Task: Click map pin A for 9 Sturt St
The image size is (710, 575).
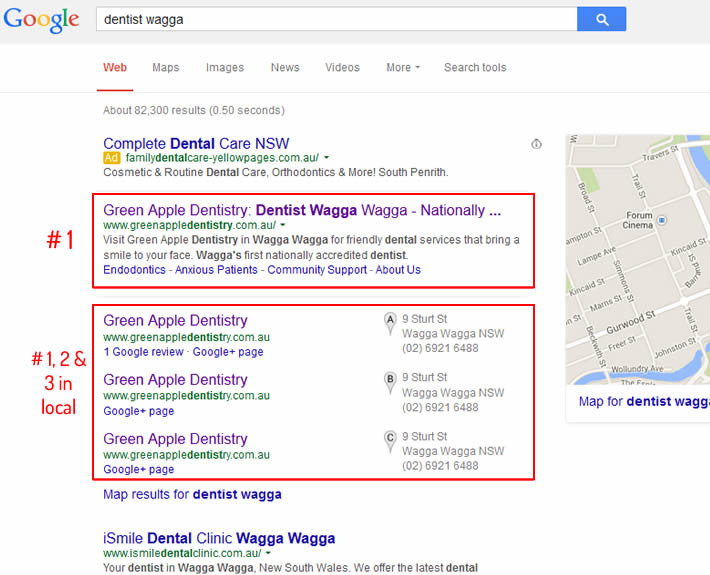Action: click(390, 324)
